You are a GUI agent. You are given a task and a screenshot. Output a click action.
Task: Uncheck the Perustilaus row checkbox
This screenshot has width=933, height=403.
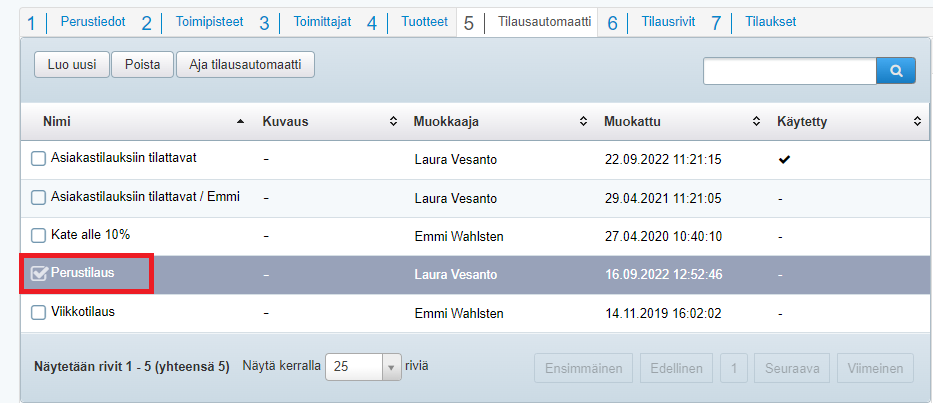pyautogui.click(x=39, y=273)
